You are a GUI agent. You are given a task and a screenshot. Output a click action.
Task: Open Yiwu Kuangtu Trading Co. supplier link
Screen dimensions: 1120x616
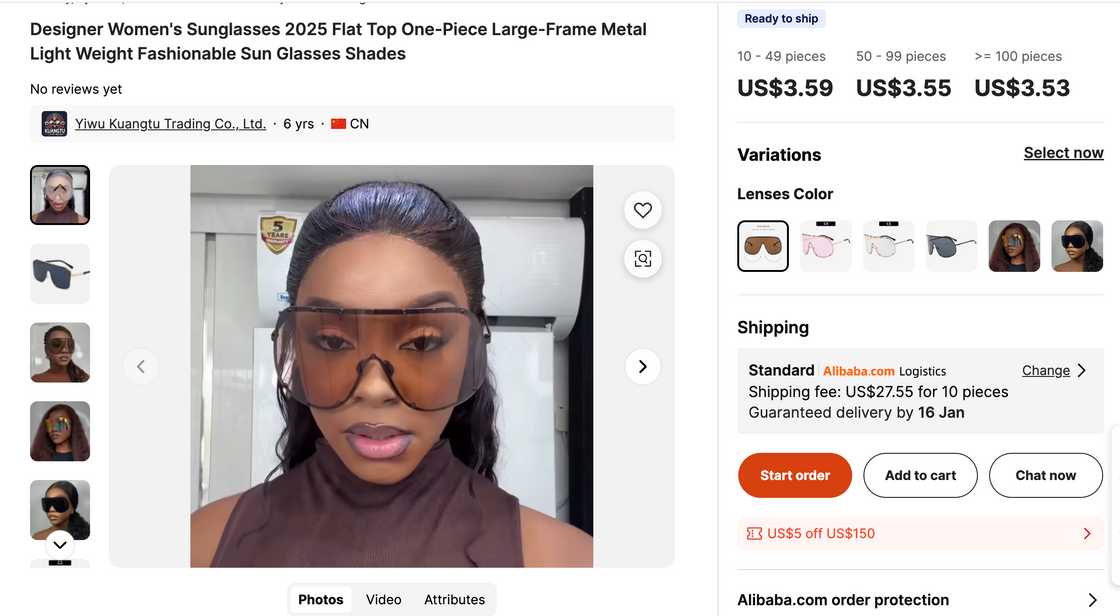pos(170,124)
